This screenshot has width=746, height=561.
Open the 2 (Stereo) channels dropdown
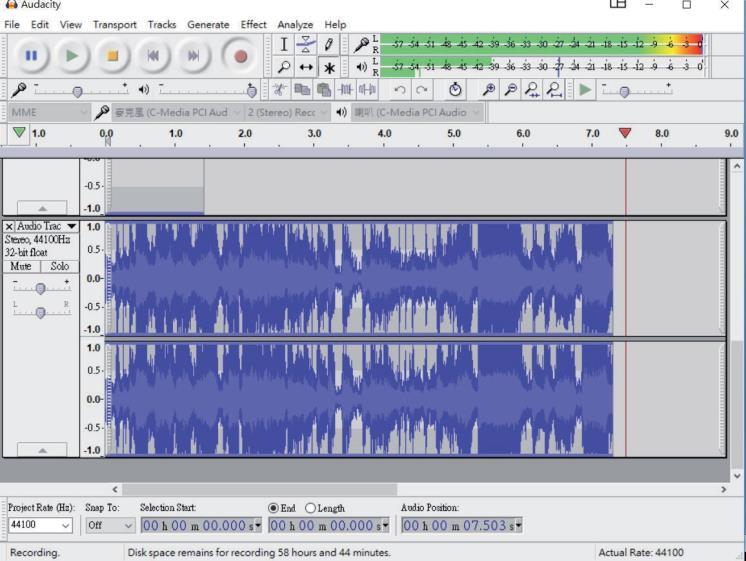coord(287,112)
